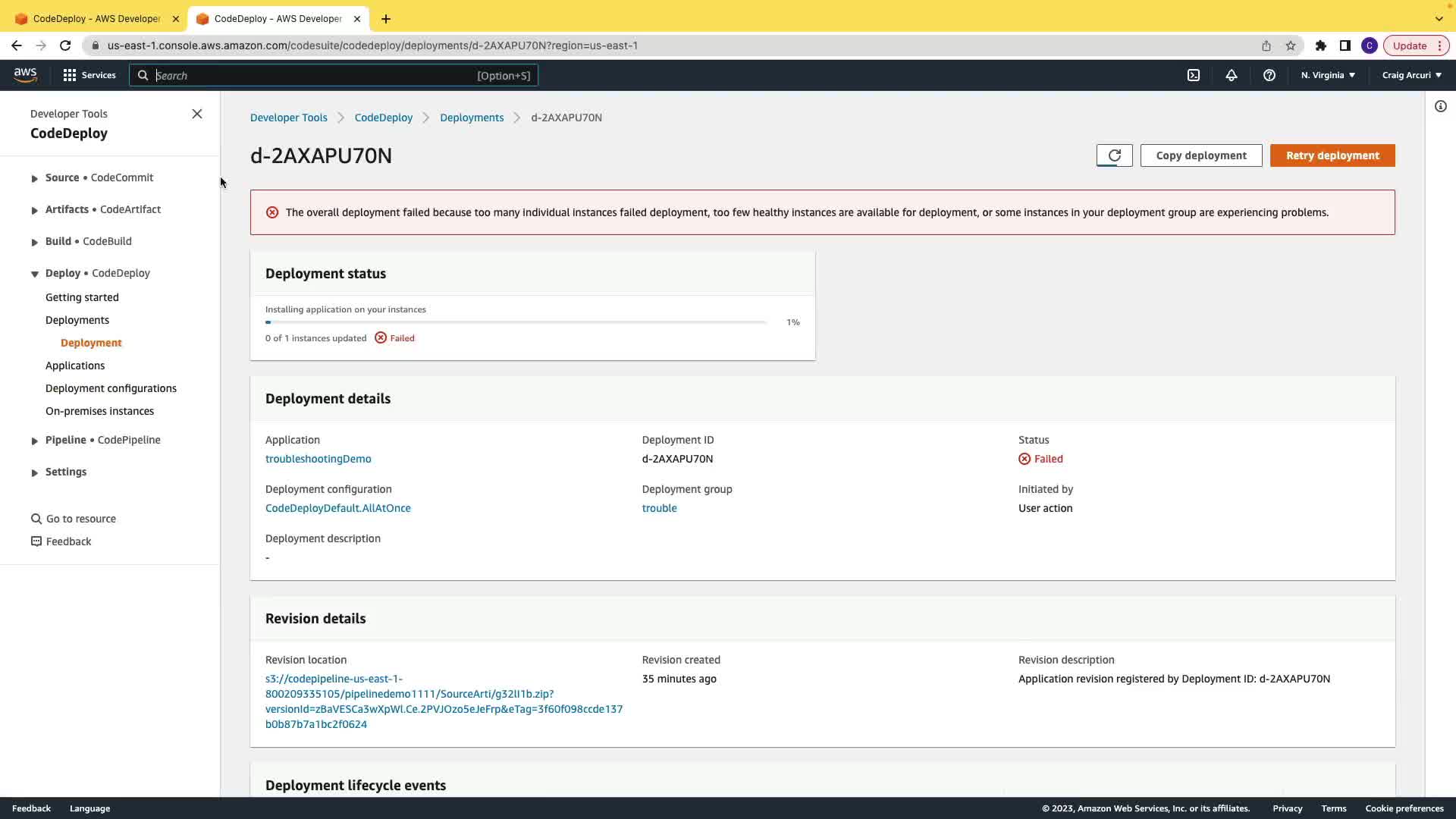The width and height of the screenshot is (1456, 819).
Task: Click the Retry deployment button
Action: (x=1332, y=155)
